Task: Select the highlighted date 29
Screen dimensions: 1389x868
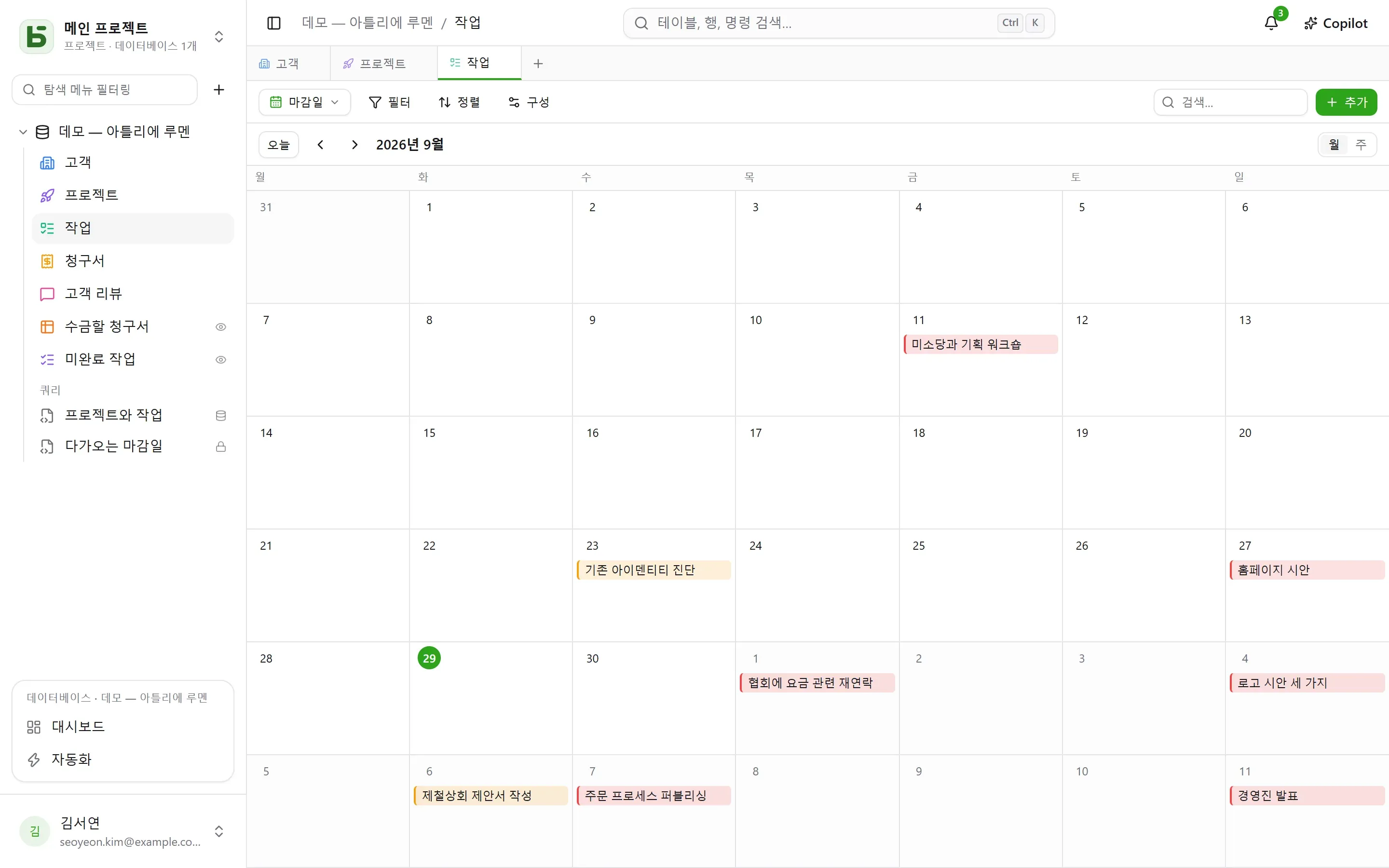Action: [429, 658]
